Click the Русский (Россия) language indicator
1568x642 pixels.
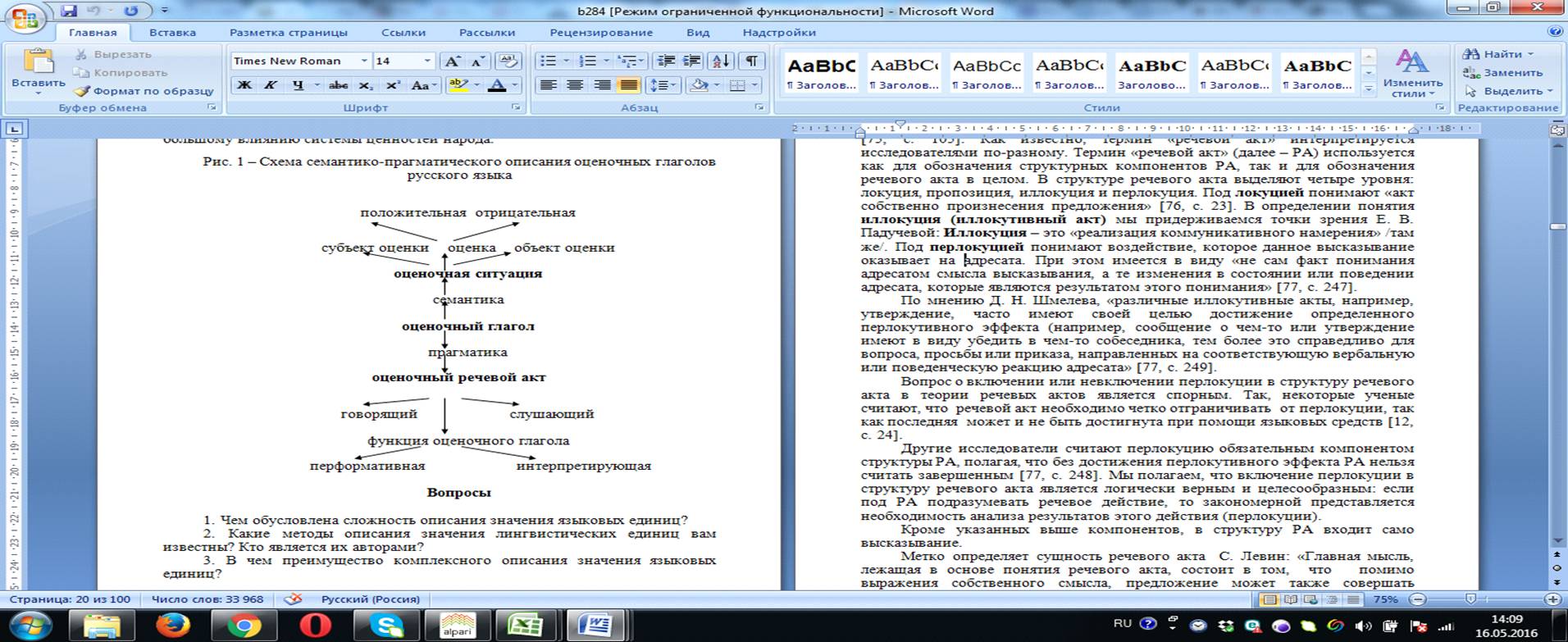tap(370, 599)
